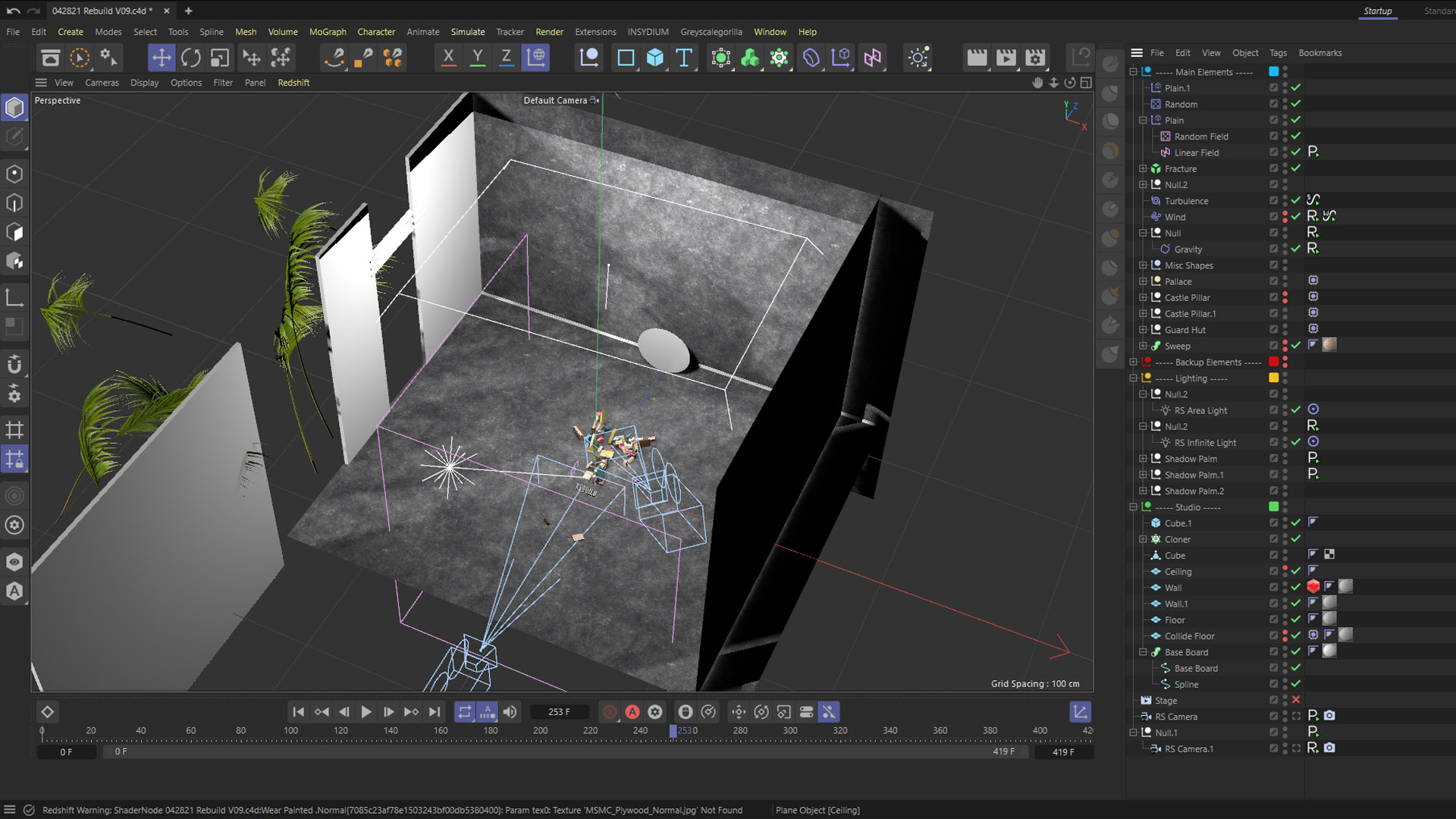Image resolution: width=1456 pixels, height=819 pixels.
Task: Click the Cube primitive icon
Action: point(655,58)
